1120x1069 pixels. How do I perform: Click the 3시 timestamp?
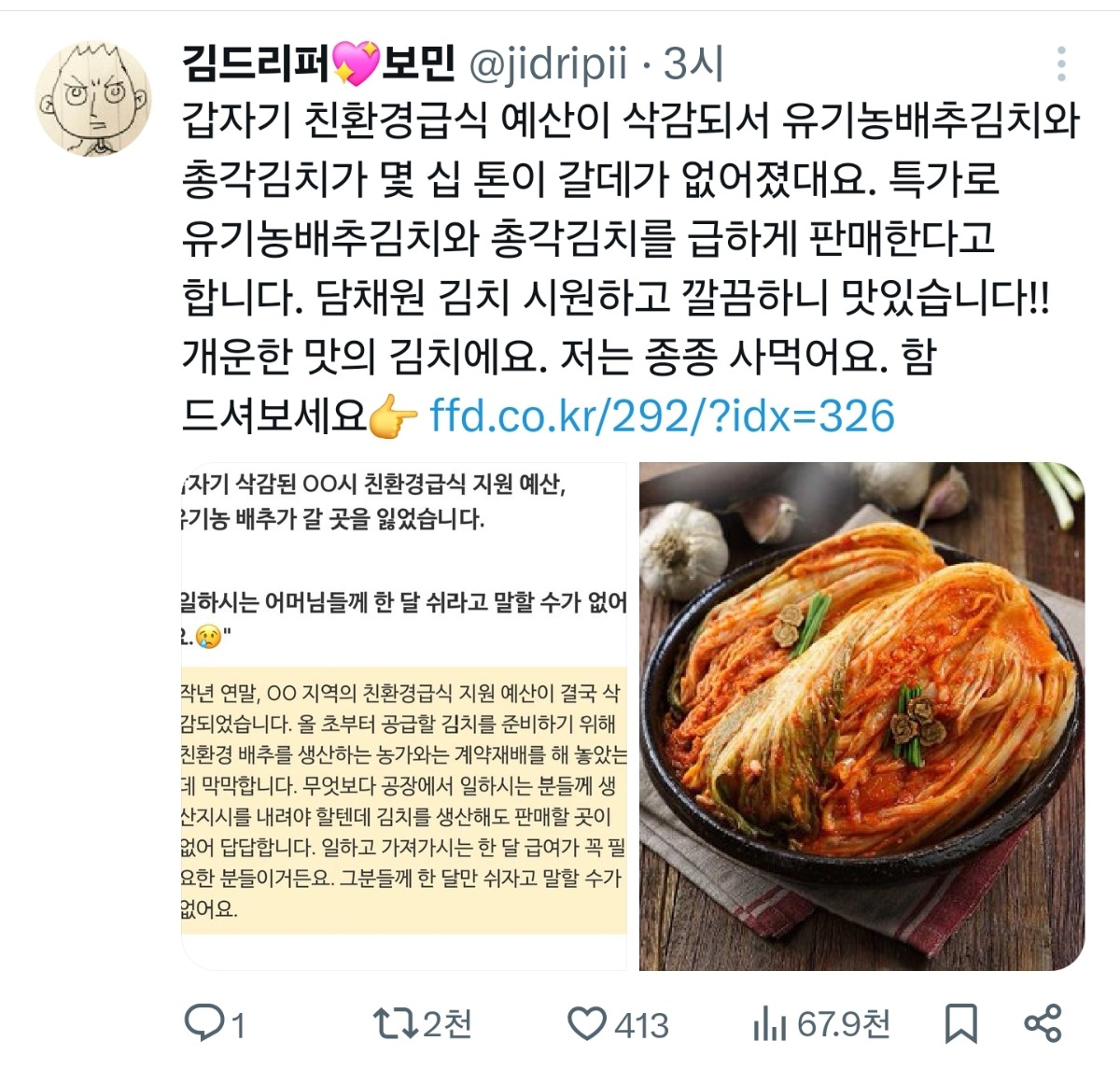coord(694,63)
